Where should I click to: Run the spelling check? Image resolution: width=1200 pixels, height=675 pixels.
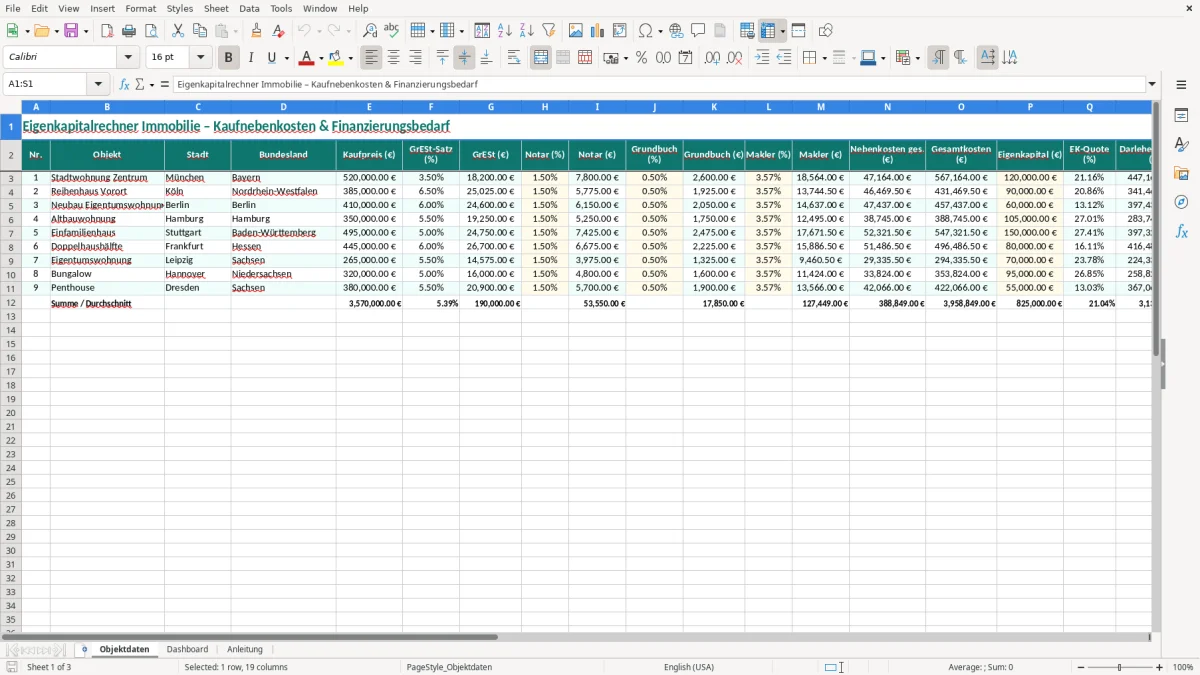391,31
